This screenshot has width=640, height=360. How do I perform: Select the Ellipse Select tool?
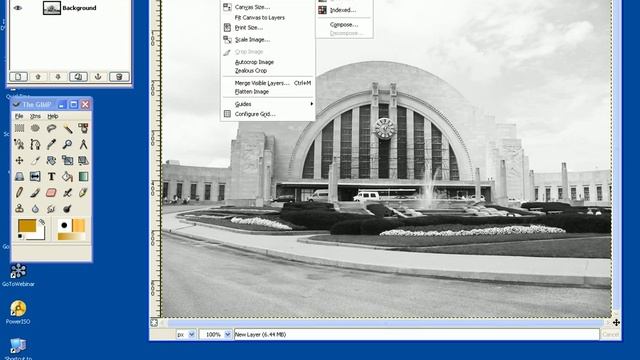(x=35, y=128)
